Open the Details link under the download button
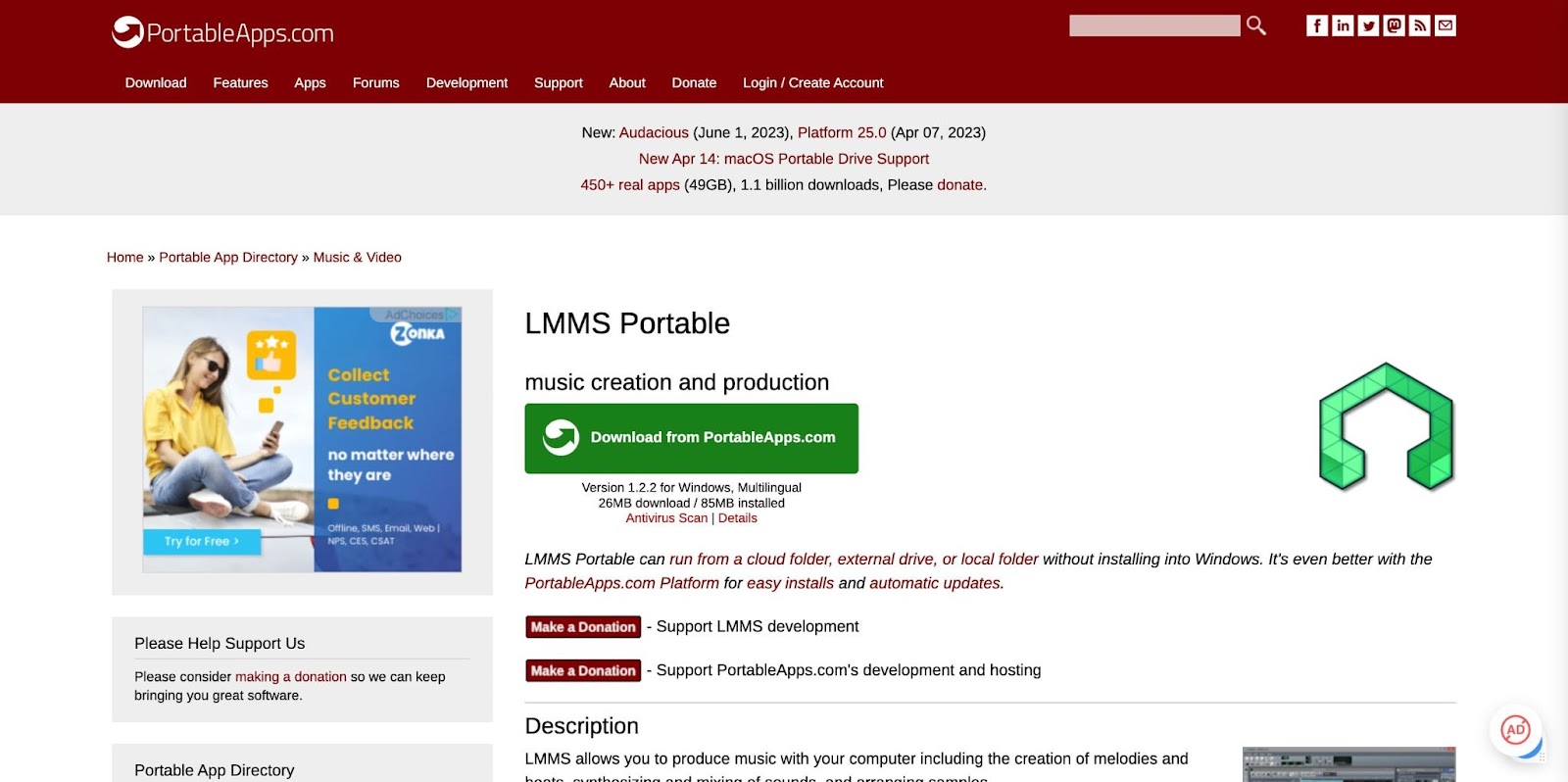The image size is (1568, 782). [738, 518]
